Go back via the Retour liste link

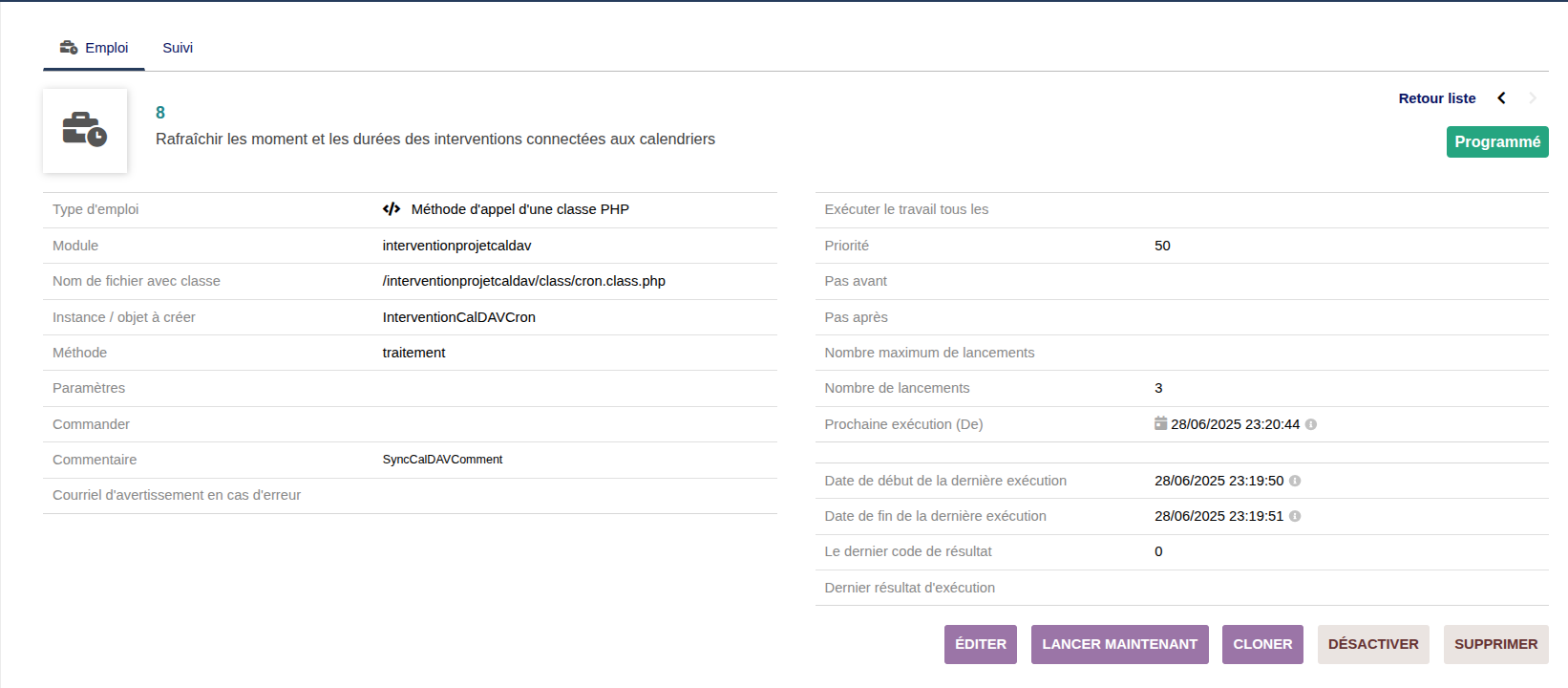pos(1436,98)
